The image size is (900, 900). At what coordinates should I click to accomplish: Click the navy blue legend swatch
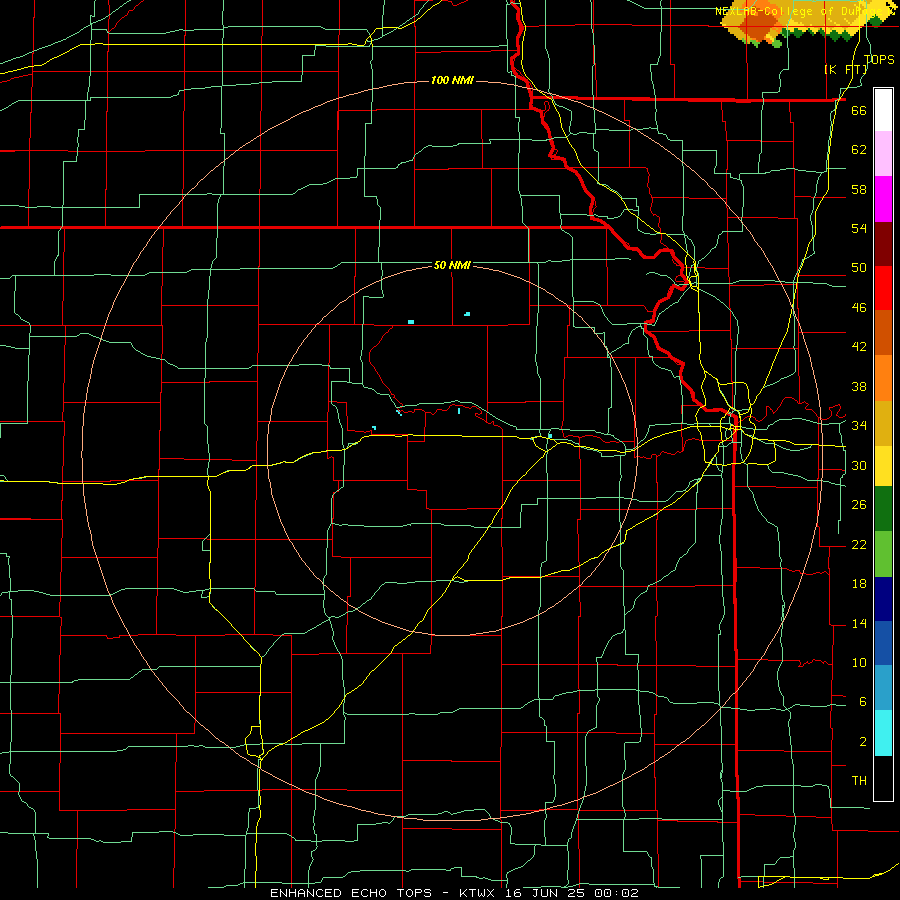(883, 599)
